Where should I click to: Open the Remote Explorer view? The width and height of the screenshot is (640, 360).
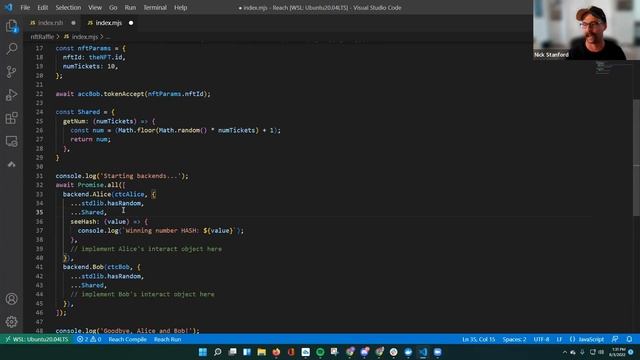tap(11, 141)
